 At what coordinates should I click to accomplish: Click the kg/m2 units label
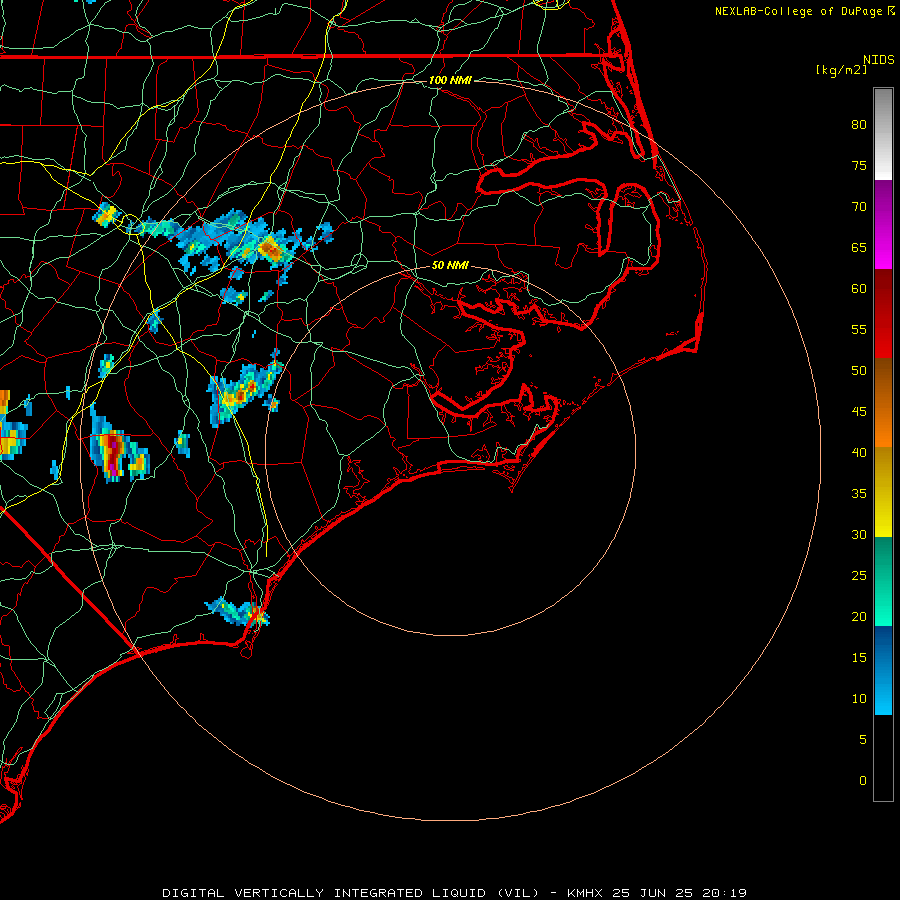841,70
